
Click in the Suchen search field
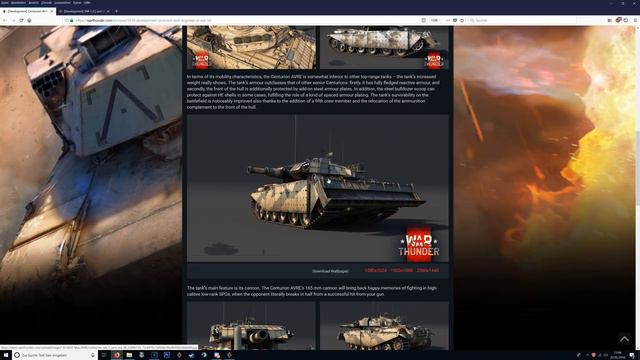(522, 20)
